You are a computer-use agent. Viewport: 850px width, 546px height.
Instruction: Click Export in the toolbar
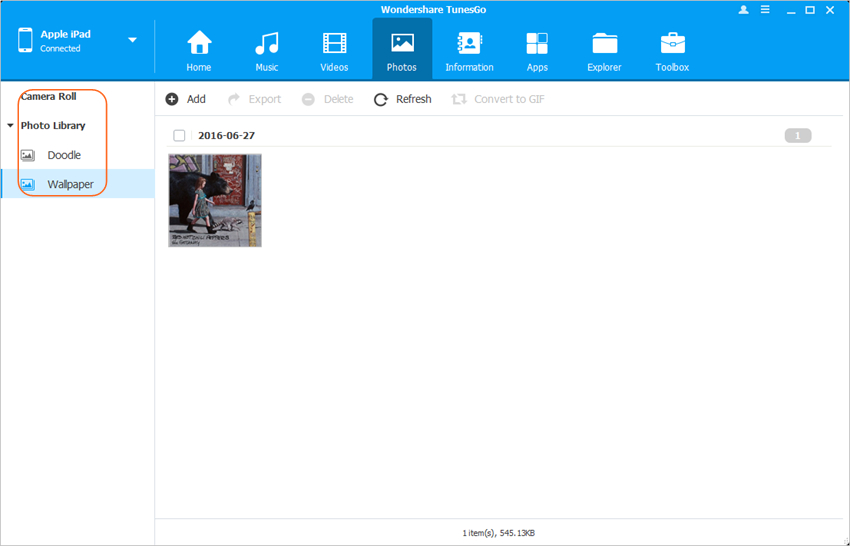click(254, 99)
